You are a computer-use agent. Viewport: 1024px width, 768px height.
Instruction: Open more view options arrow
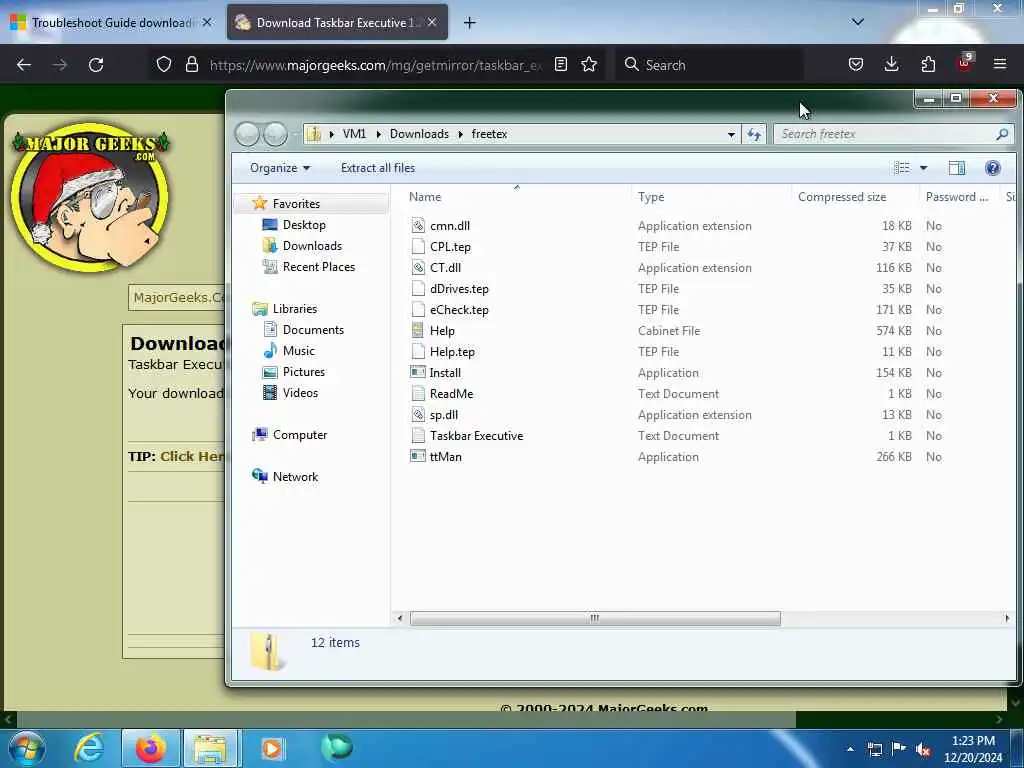point(923,168)
